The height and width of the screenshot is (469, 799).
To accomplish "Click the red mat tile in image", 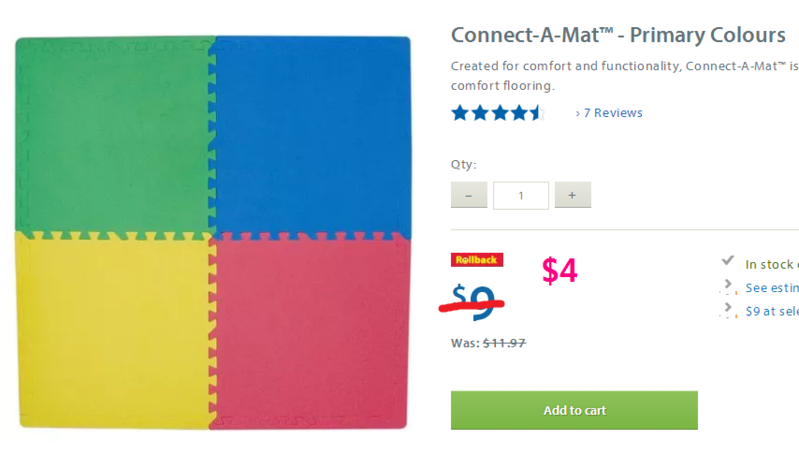I will pyautogui.click(x=312, y=330).
